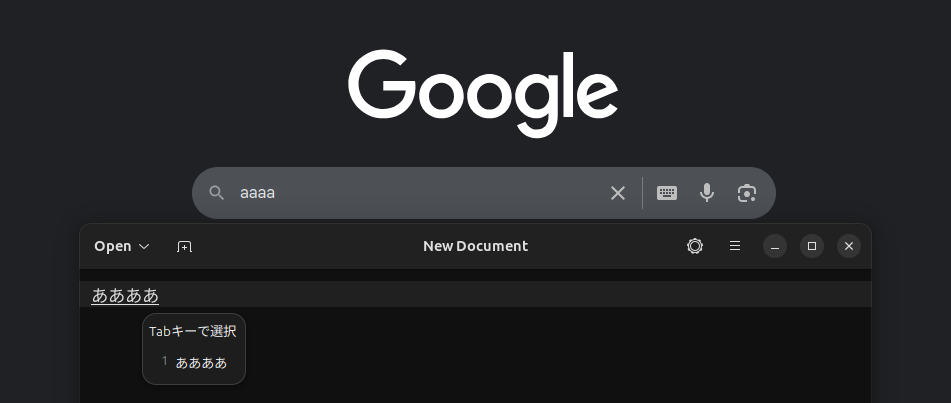This screenshot has width=951, height=403.
Task: Open Google Lens image search
Action: coord(747,193)
